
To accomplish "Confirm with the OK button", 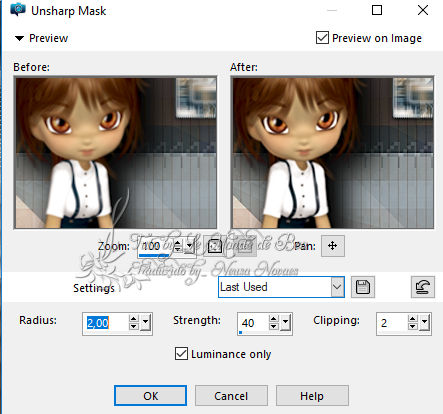I will [150, 396].
